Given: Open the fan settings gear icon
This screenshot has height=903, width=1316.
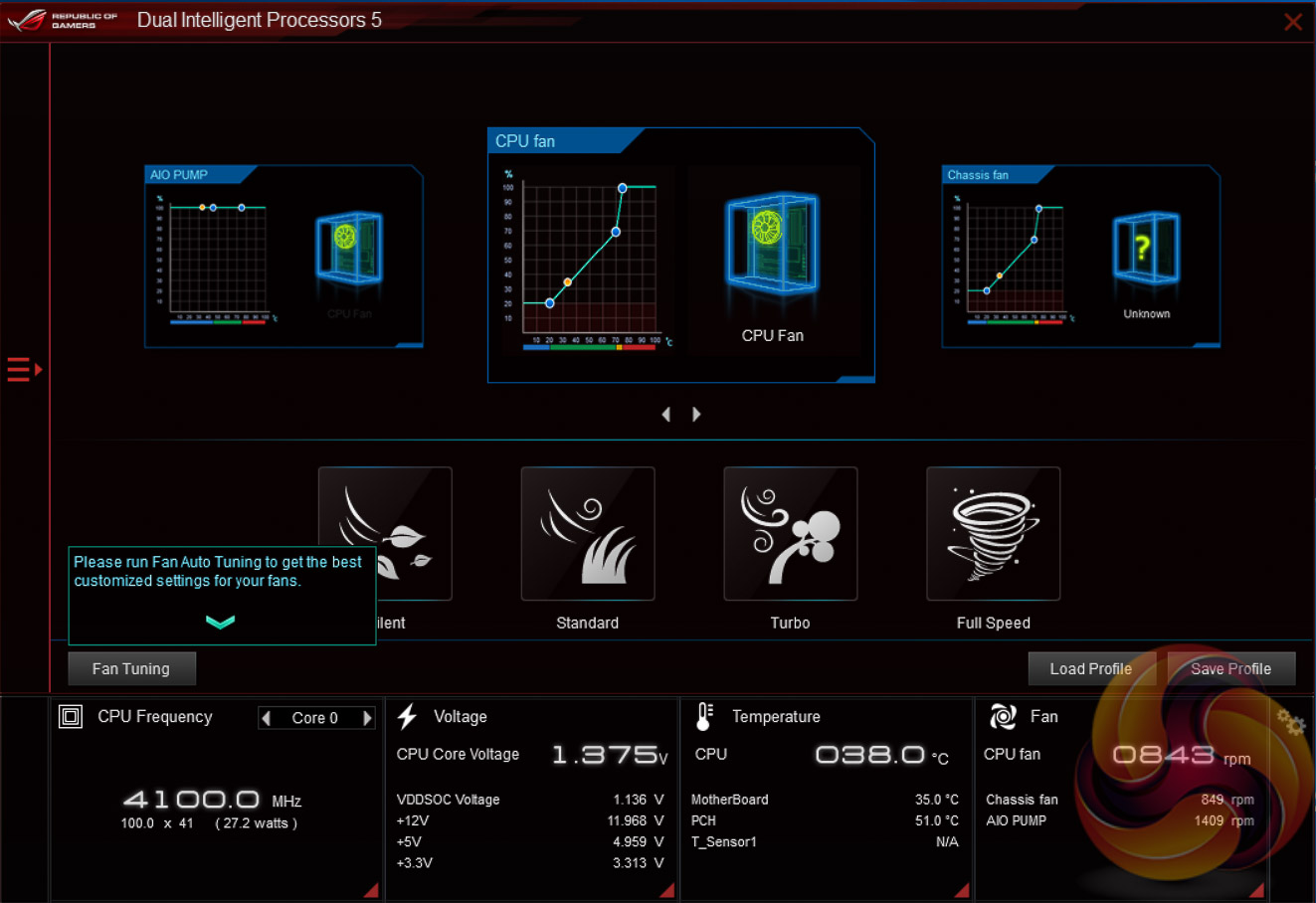Looking at the screenshot, I should coord(1290,722).
